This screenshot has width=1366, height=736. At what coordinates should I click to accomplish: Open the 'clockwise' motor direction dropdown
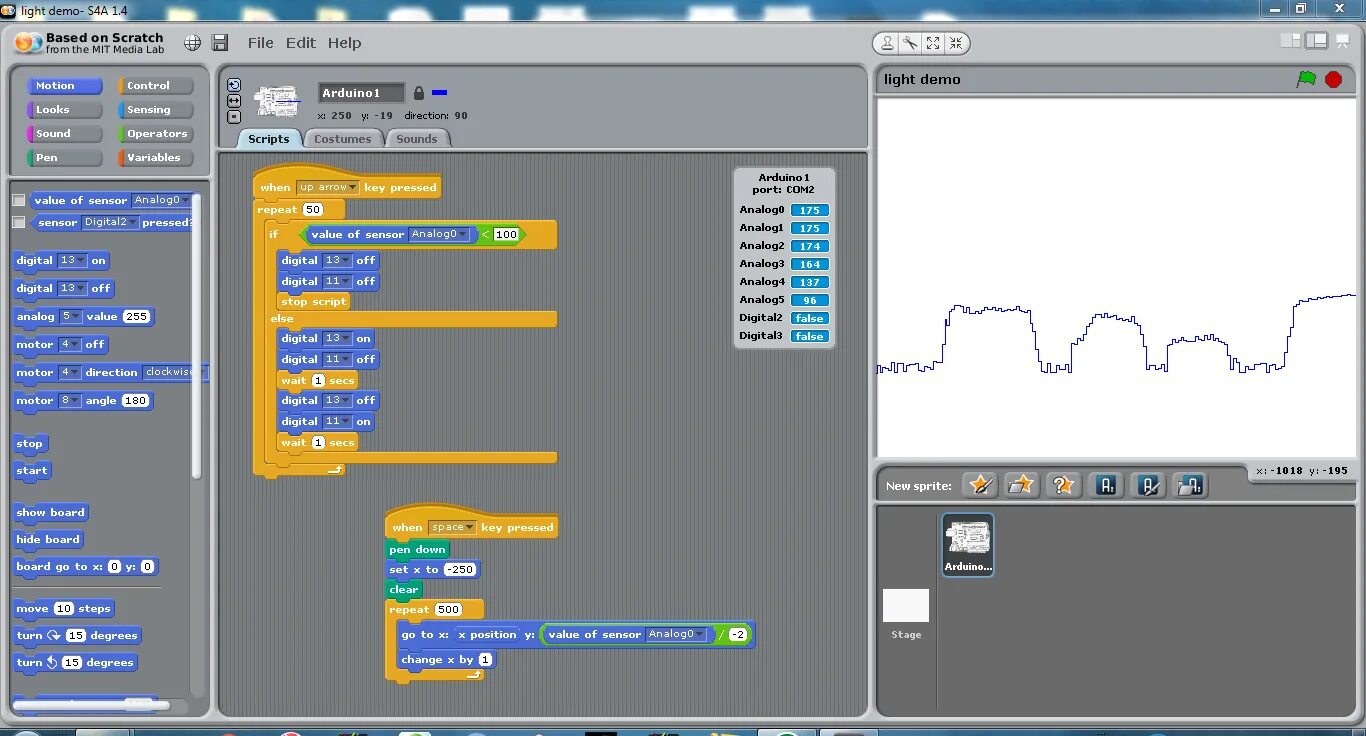pos(174,372)
